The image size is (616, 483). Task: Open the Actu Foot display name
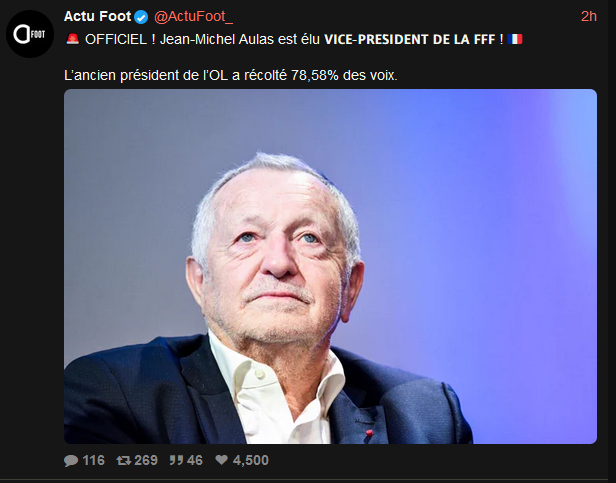coord(97,17)
